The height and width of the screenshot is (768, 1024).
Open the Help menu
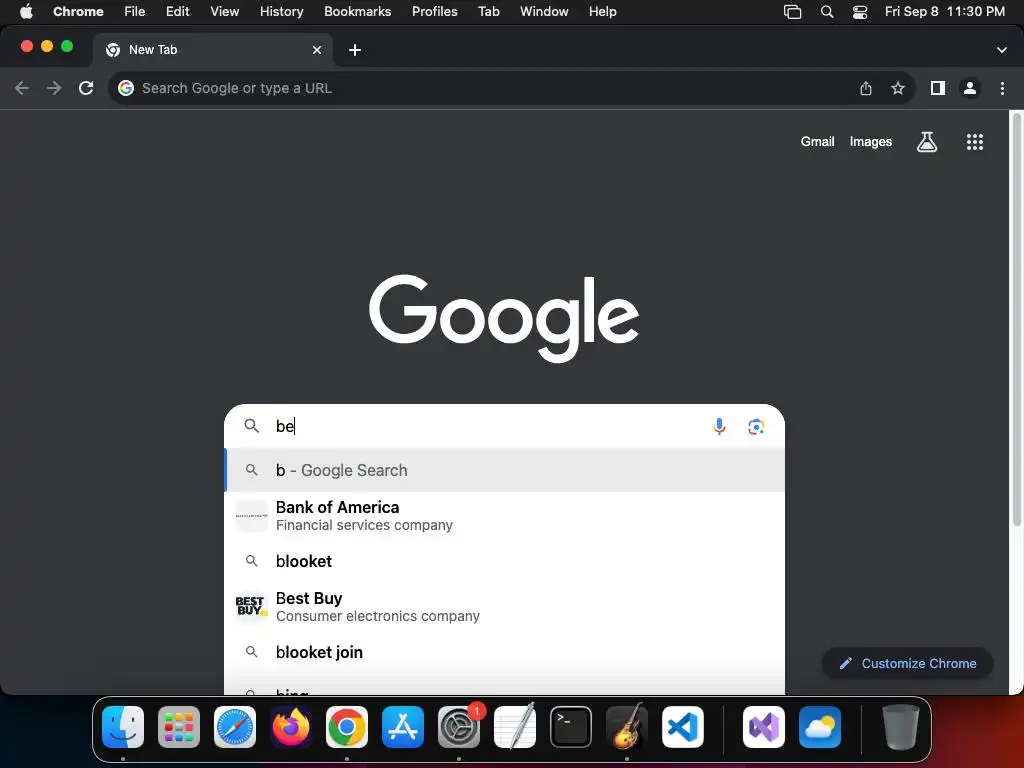click(x=602, y=12)
